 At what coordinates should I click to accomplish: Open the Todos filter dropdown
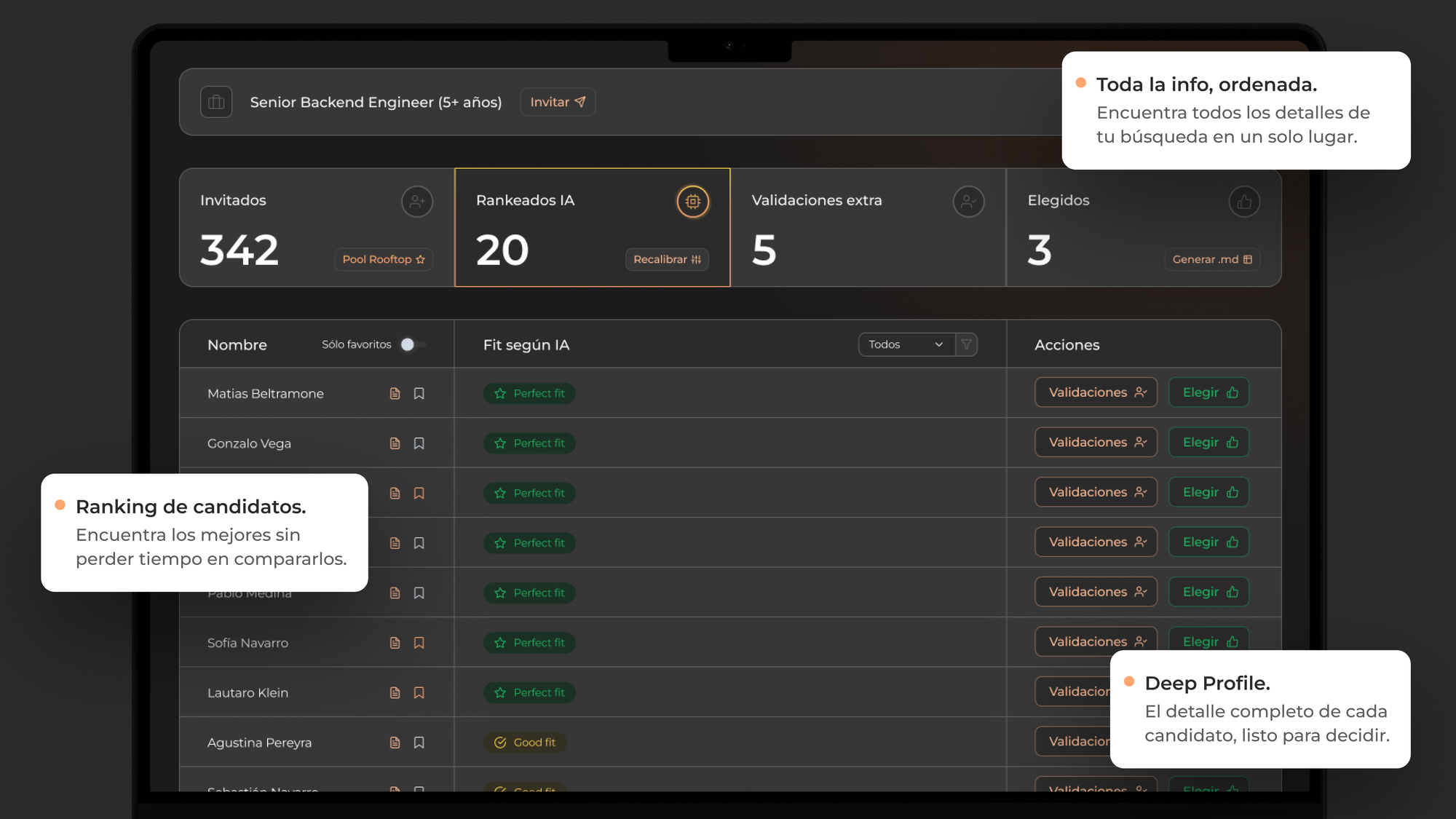906,344
